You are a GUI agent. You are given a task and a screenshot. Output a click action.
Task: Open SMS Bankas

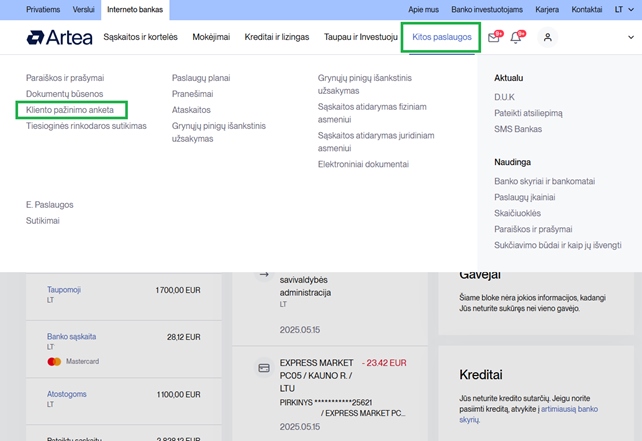coord(518,129)
